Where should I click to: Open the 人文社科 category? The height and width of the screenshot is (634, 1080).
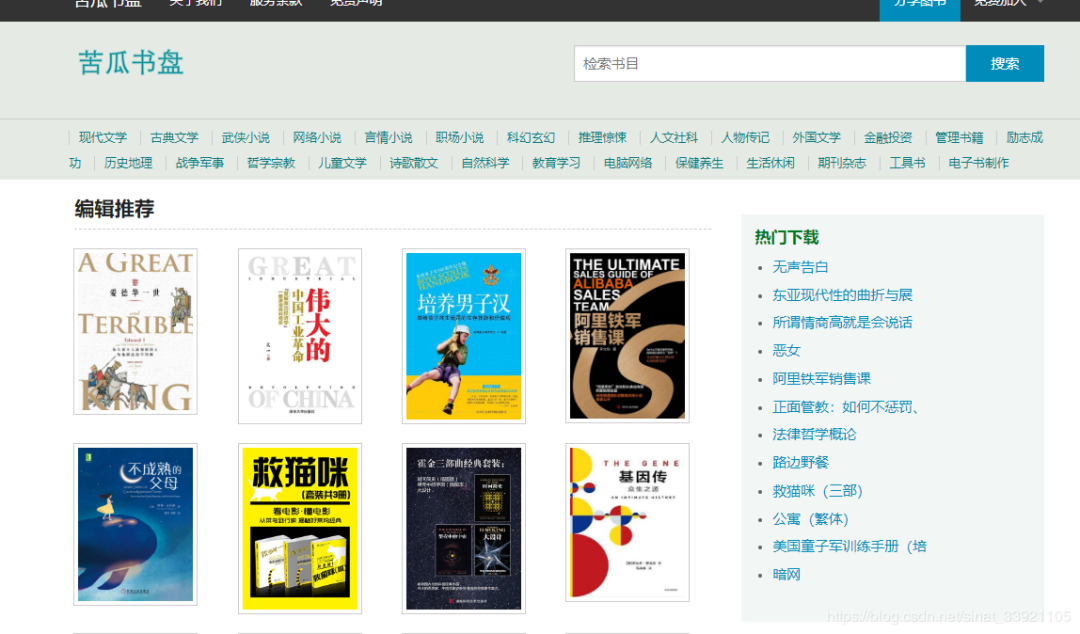click(674, 137)
